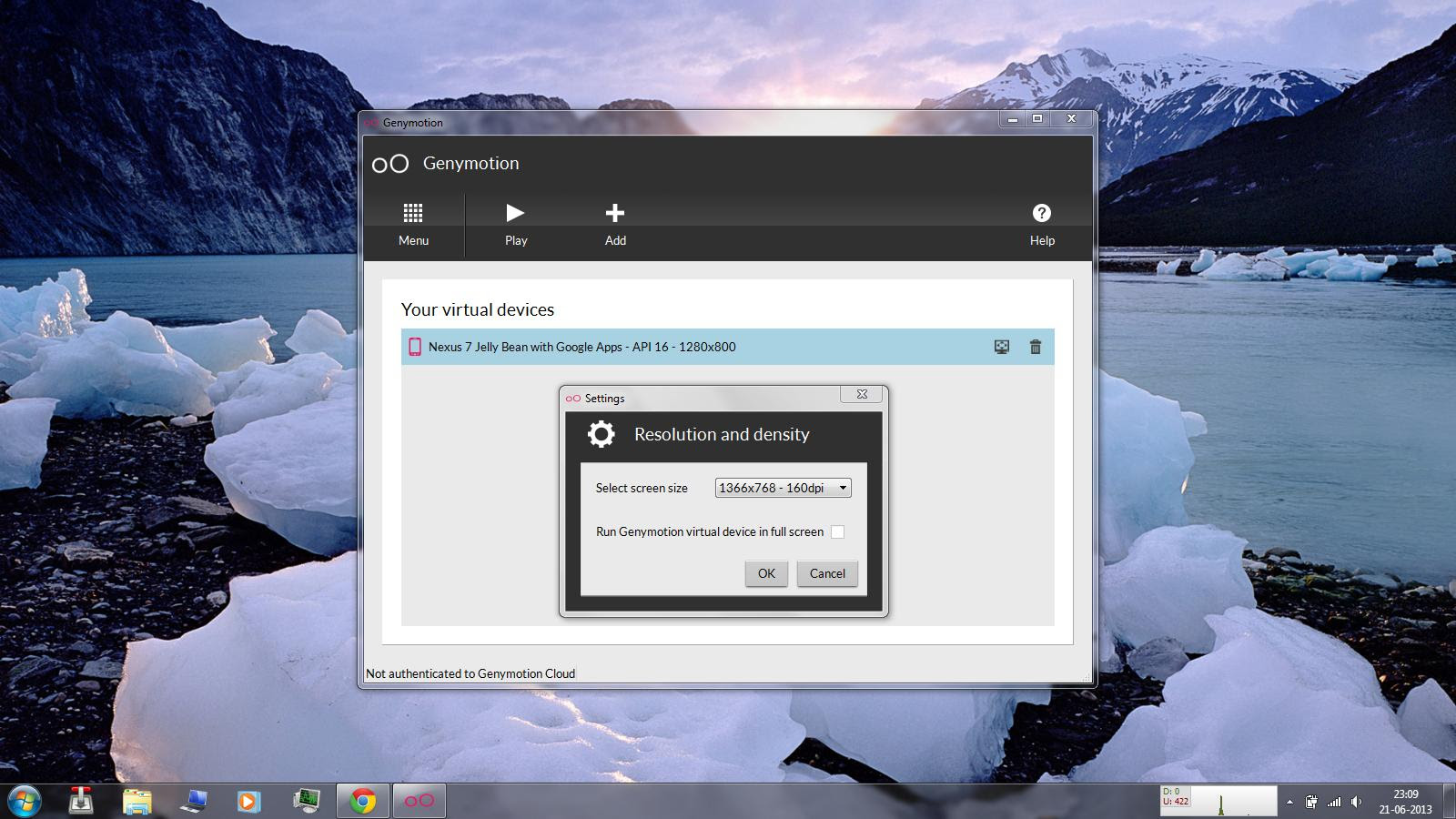1456x819 pixels.
Task: Cancel the Resolution and density dialog
Action: pyautogui.click(x=827, y=573)
